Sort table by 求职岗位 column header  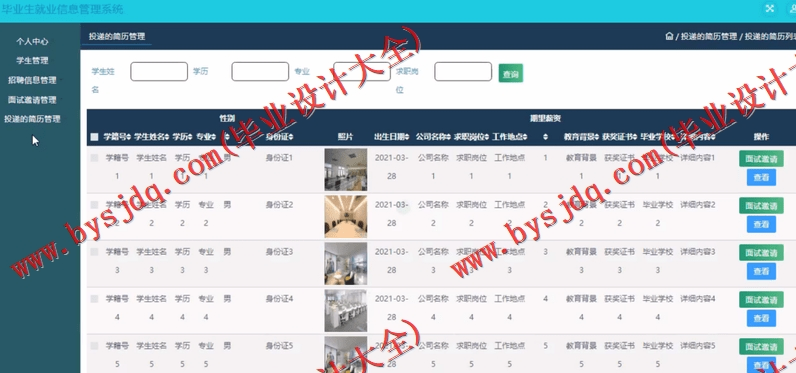pyautogui.click(x=472, y=137)
